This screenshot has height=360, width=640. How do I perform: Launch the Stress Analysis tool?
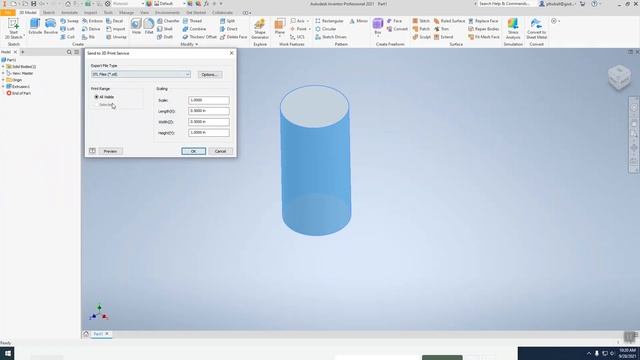coord(513,29)
